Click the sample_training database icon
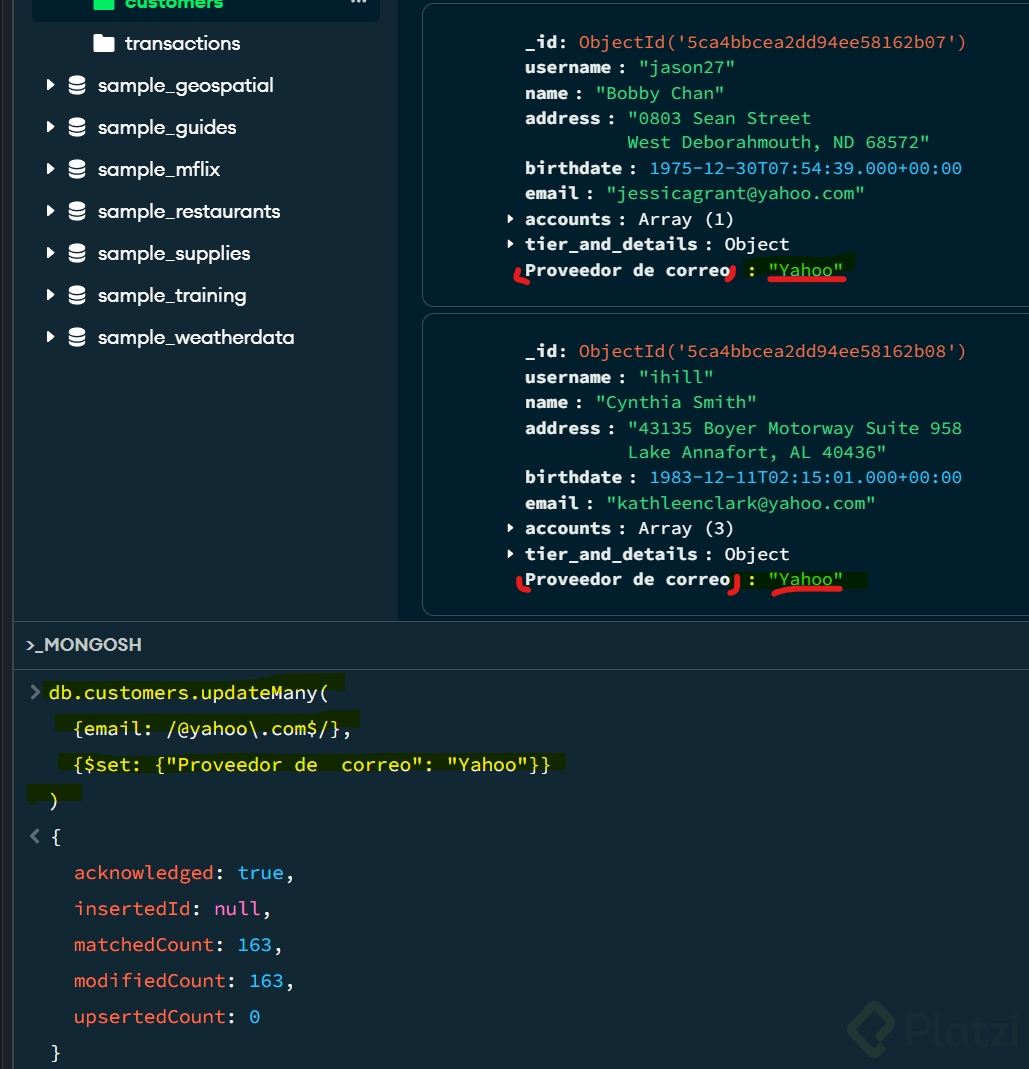This screenshot has height=1069, width=1029. pos(77,296)
